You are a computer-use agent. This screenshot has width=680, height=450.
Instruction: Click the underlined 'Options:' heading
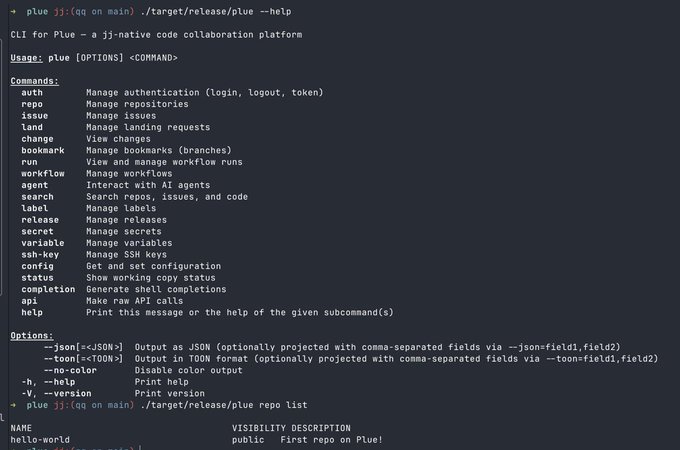click(32, 335)
